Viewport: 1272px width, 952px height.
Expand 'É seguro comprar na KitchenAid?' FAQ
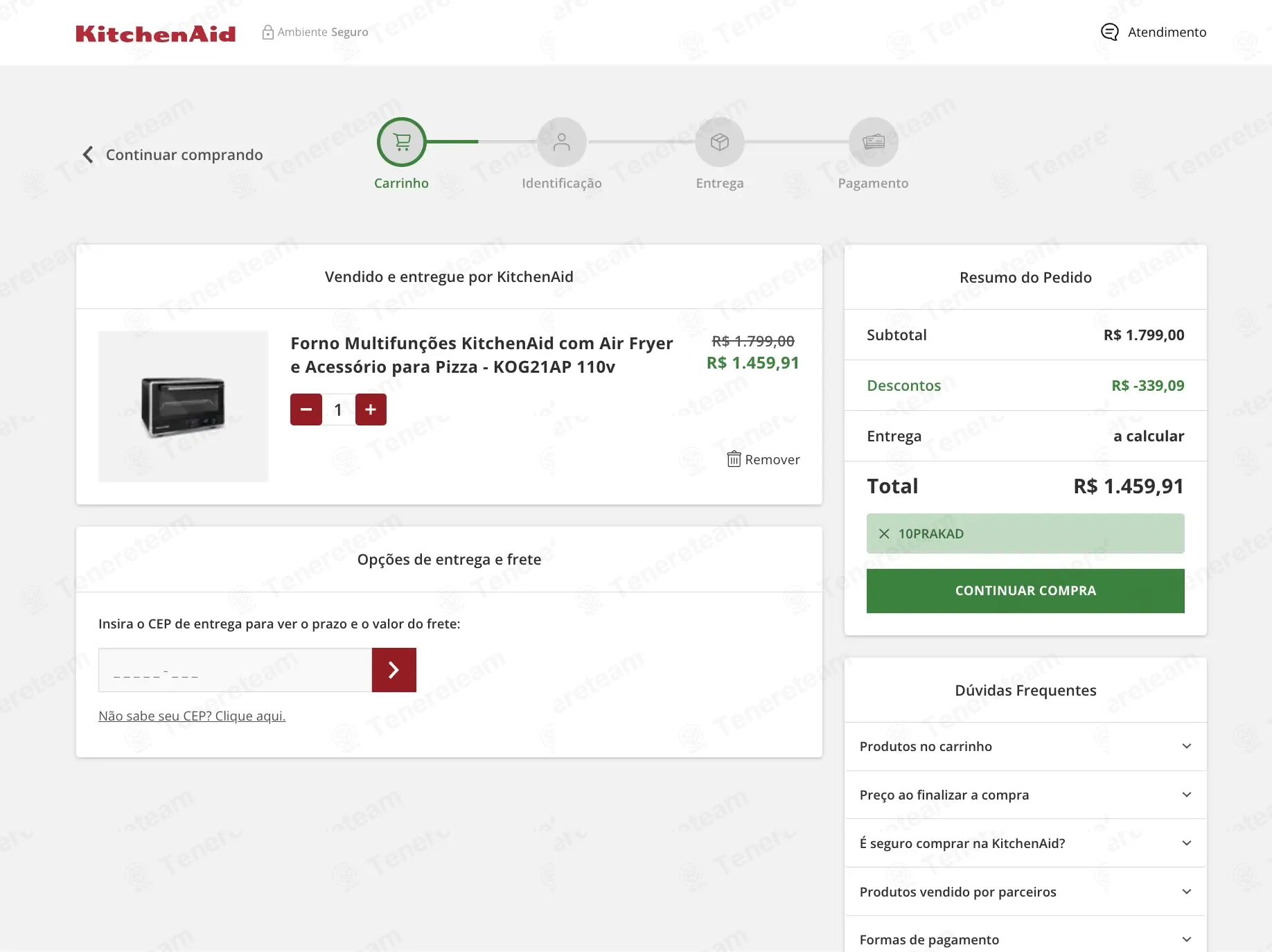[1025, 843]
